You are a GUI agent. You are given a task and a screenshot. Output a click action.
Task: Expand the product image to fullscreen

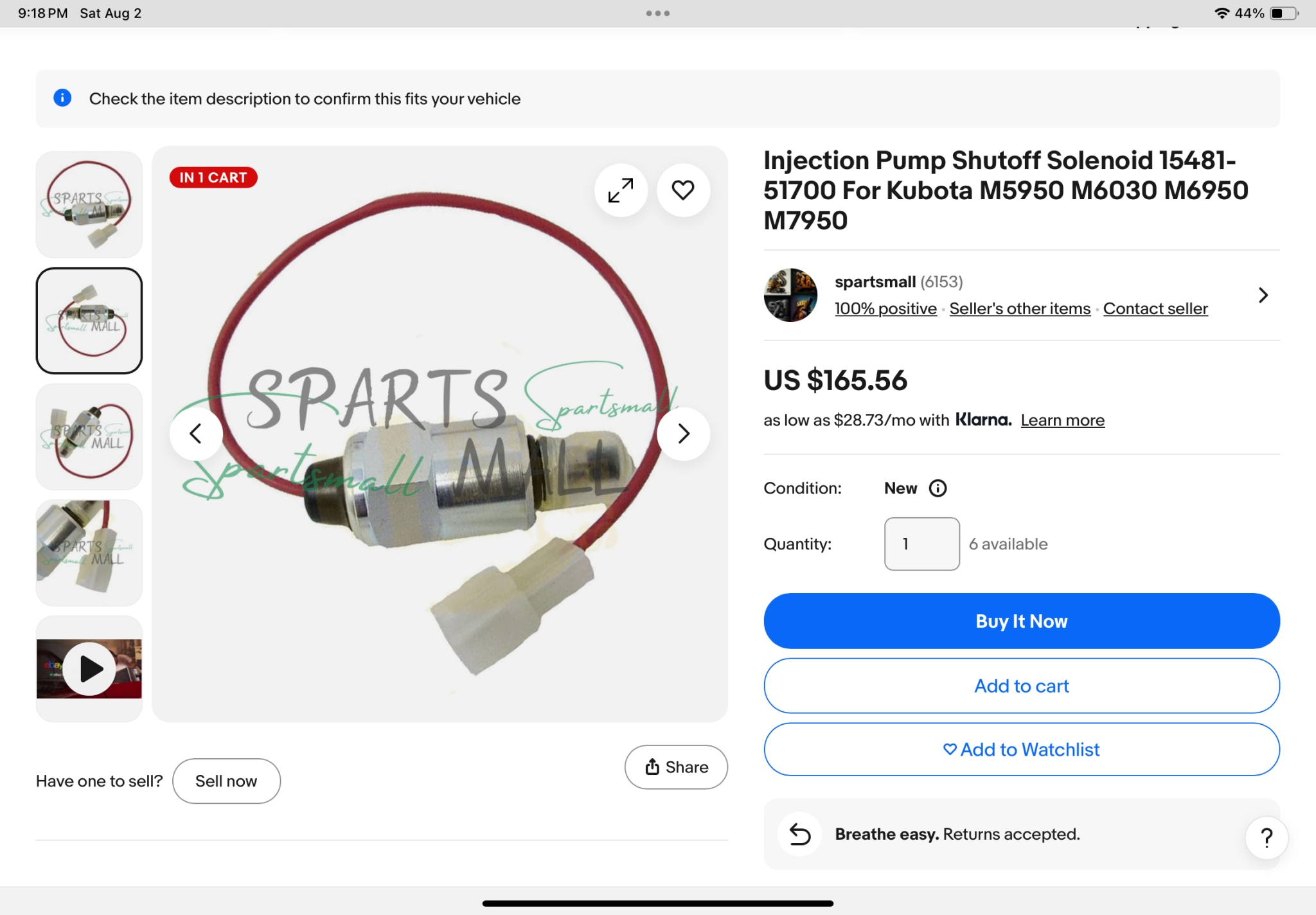click(621, 190)
